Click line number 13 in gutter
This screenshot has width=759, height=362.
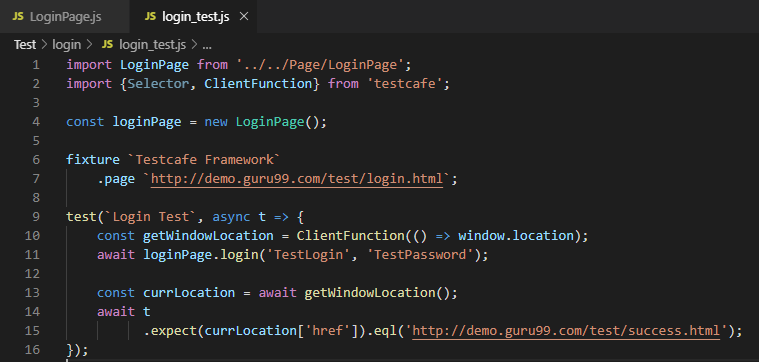pos(32,292)
